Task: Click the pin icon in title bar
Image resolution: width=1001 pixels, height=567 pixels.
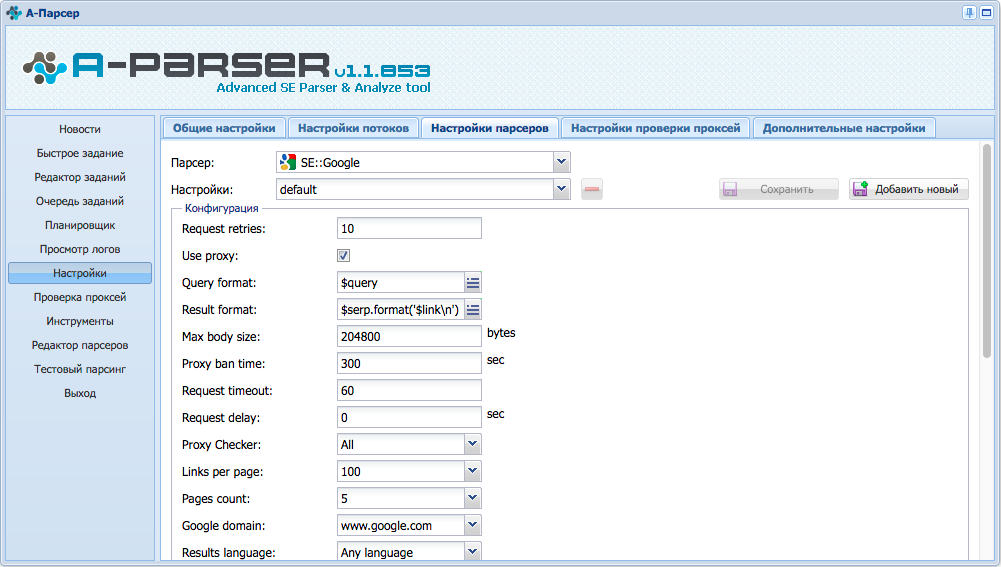Action: [x=969, y=13]
